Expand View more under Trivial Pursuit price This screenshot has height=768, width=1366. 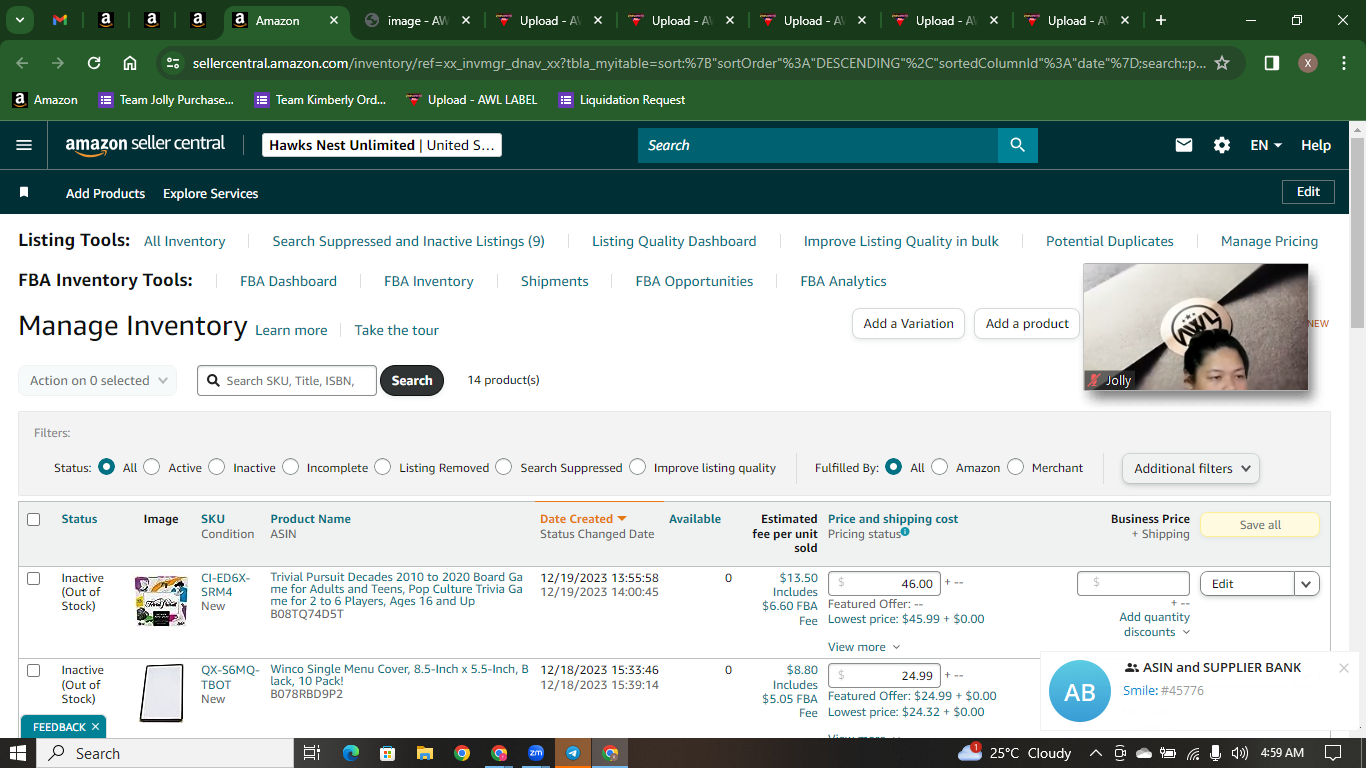864,647
